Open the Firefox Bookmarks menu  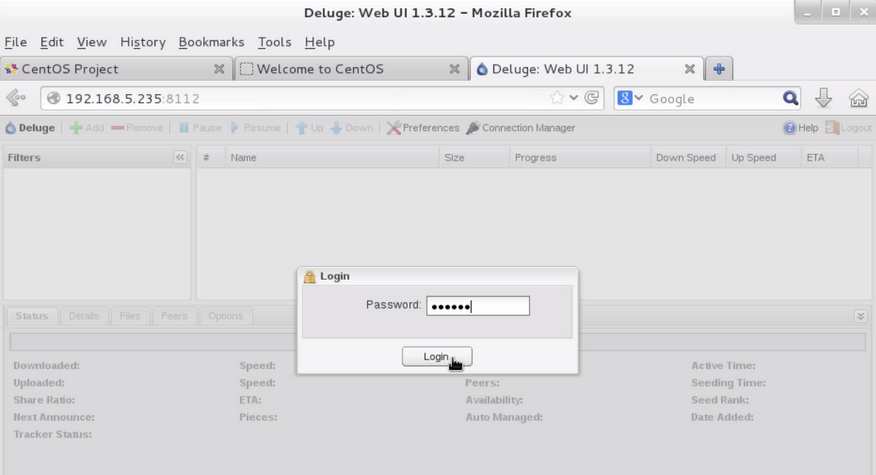(x=211, y=42)
